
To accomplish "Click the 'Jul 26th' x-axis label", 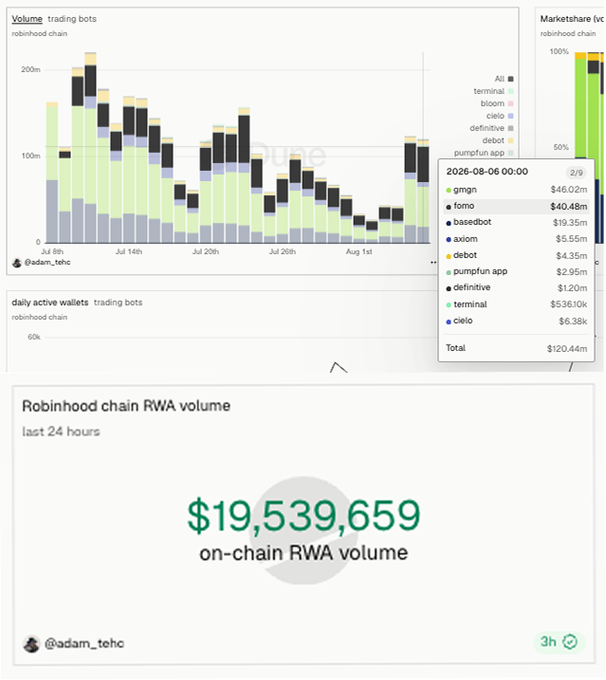I will (282, 252).
